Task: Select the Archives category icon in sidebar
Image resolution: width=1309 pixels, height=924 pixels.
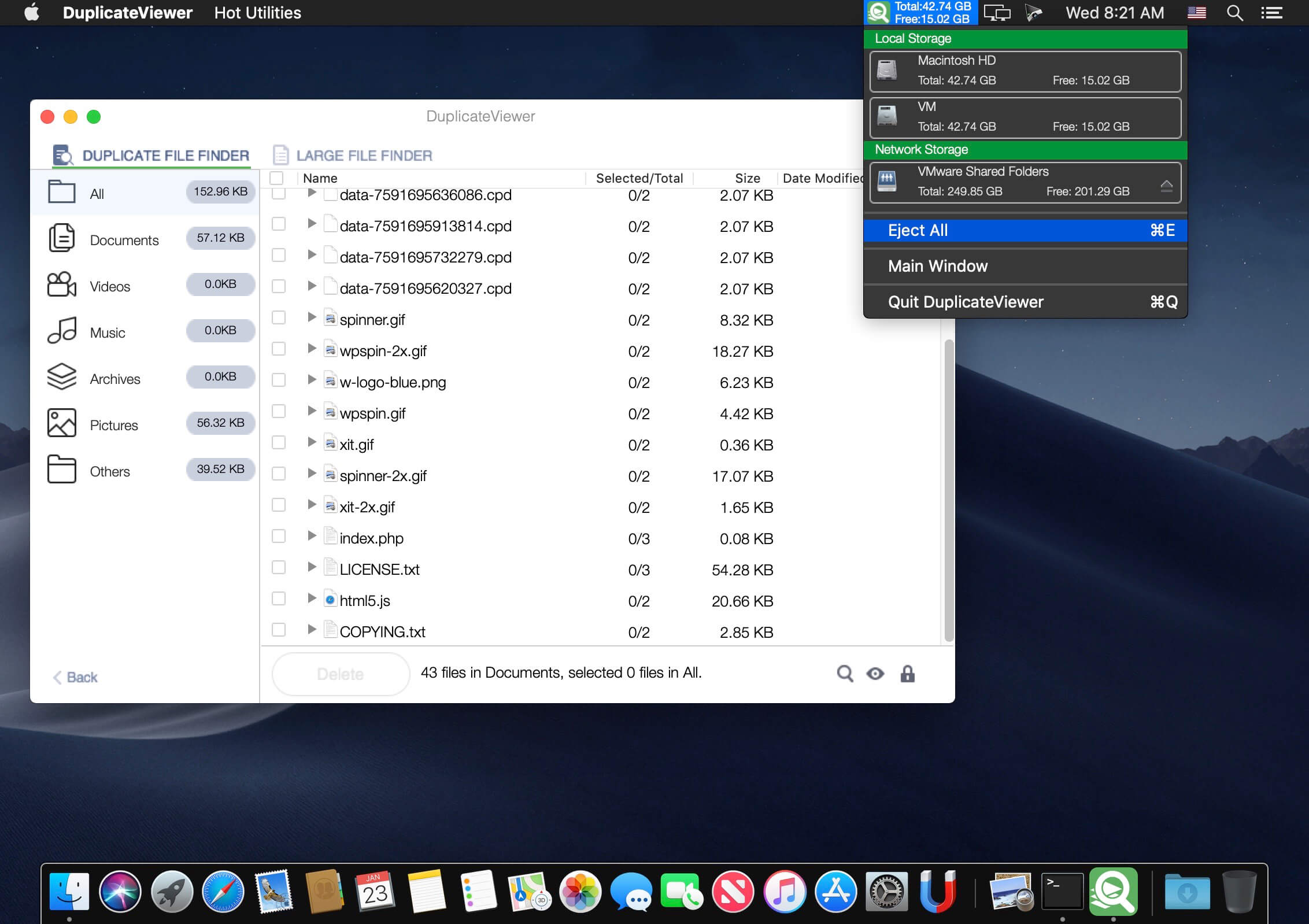Action: [x=62, y=377]
